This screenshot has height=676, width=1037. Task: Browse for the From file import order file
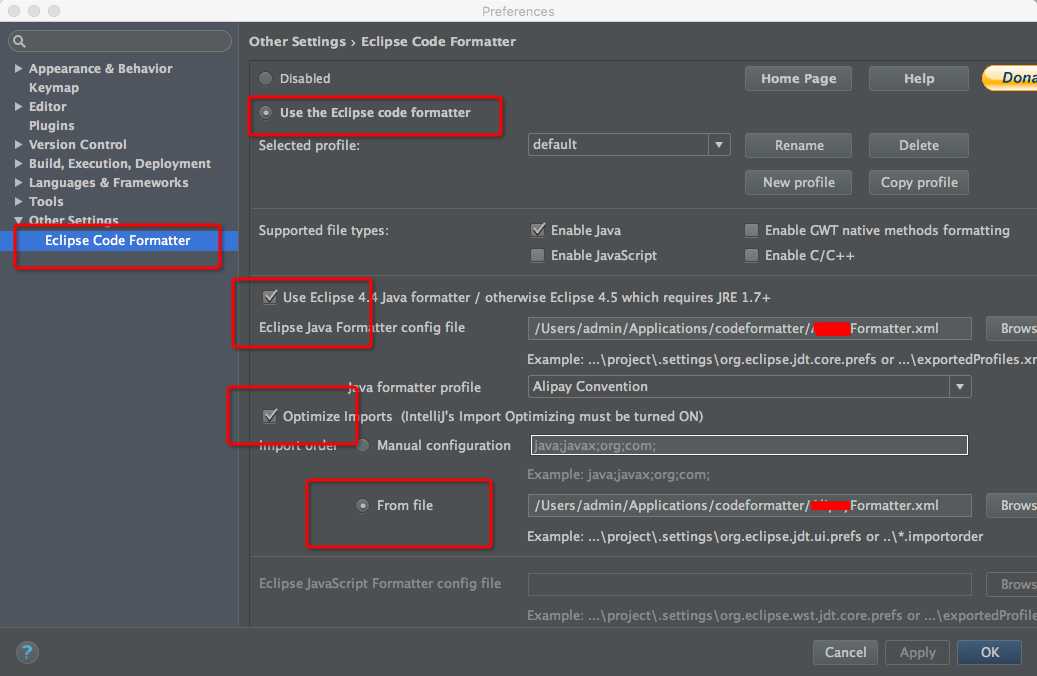[1012, 505]
